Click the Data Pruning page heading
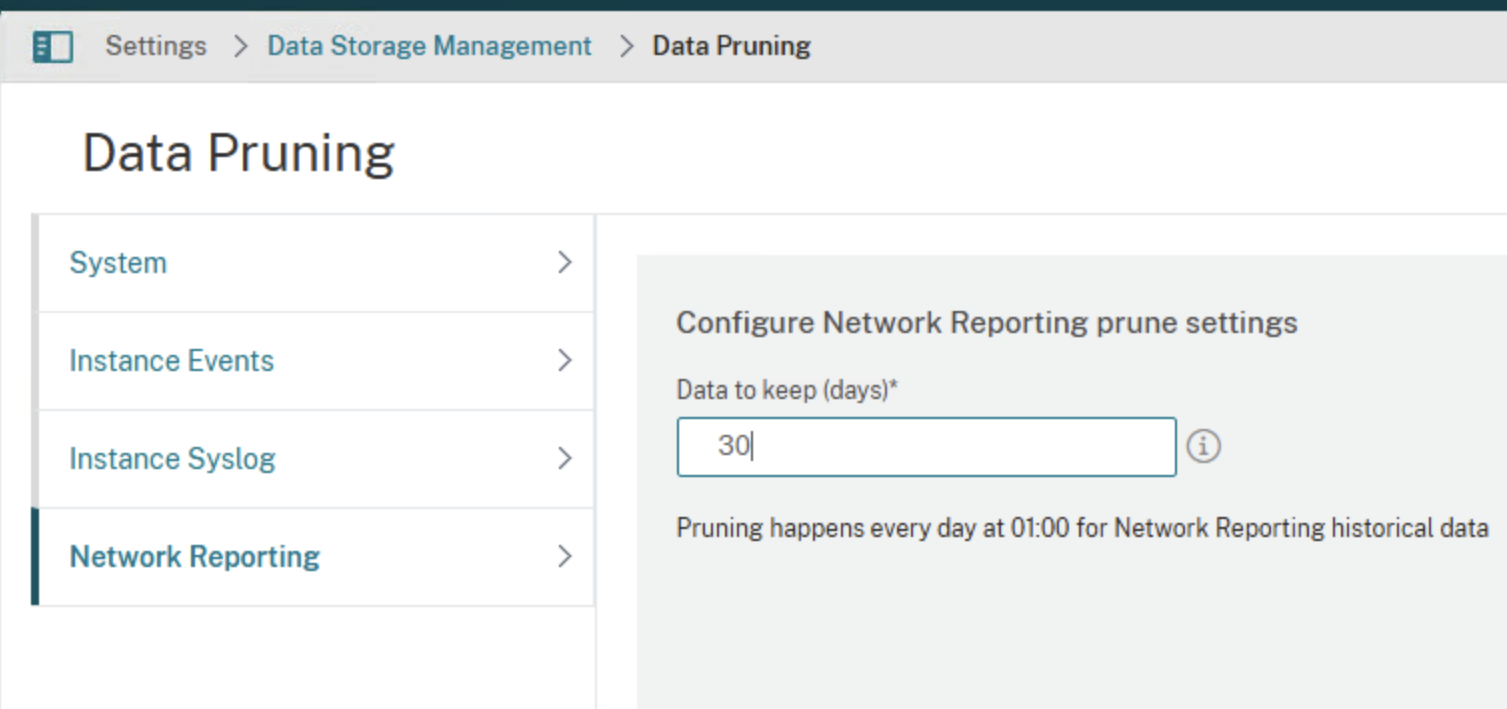1507x709 pixels. [238, 153]
